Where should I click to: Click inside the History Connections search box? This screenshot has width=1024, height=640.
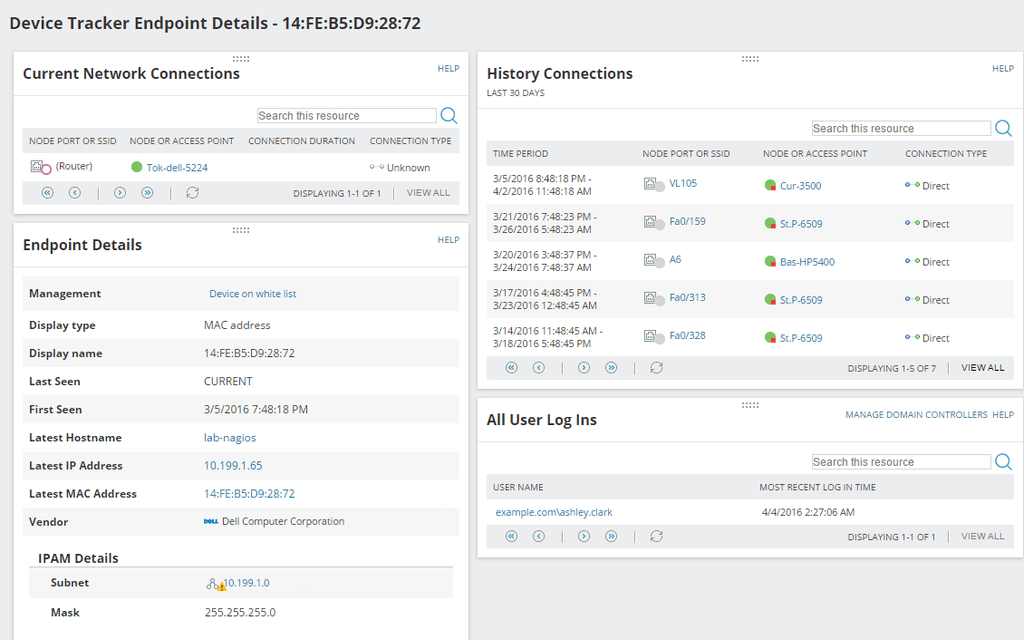pyautogui.click(x=900, y=127)
